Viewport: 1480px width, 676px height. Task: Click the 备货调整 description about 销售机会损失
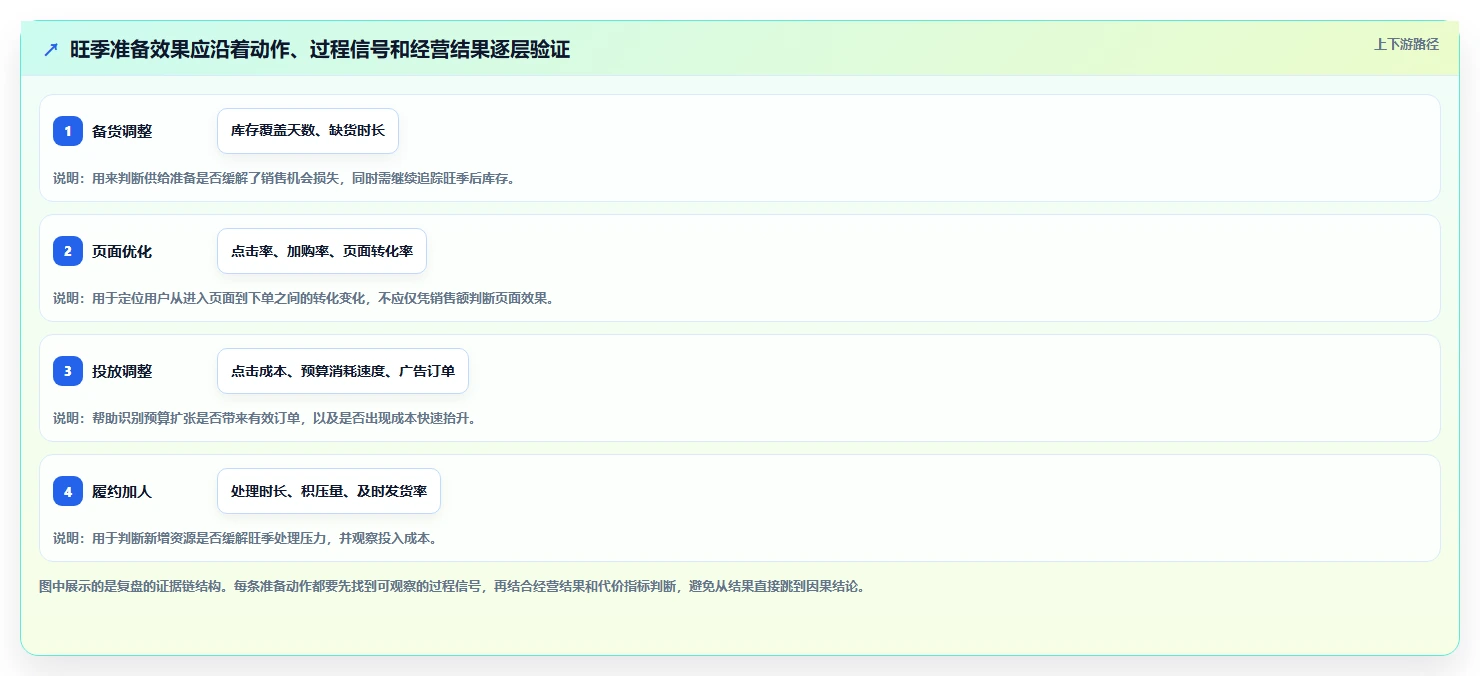(284, 178)
